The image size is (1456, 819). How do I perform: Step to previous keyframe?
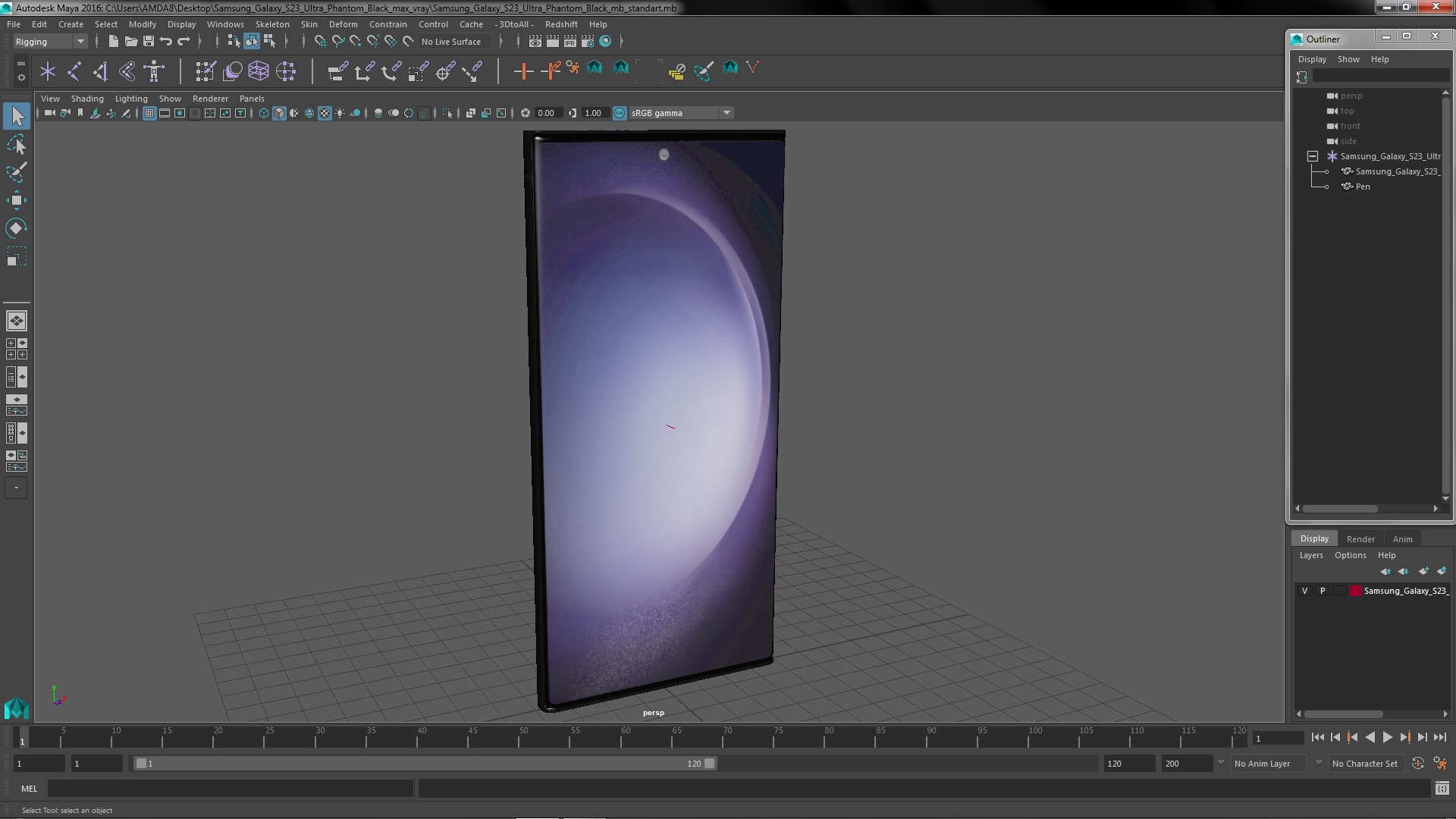point(1352,737)
